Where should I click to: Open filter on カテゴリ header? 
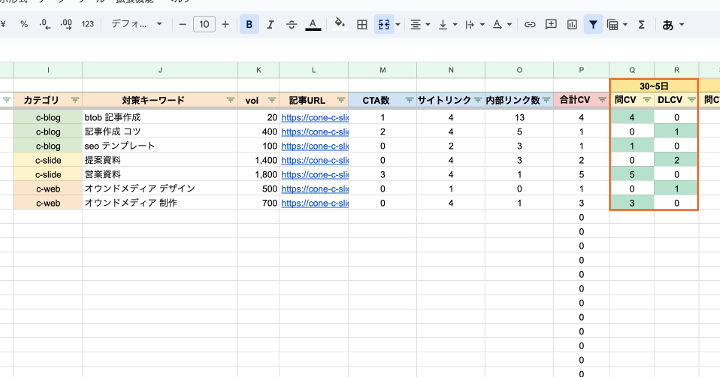[75, 100]
